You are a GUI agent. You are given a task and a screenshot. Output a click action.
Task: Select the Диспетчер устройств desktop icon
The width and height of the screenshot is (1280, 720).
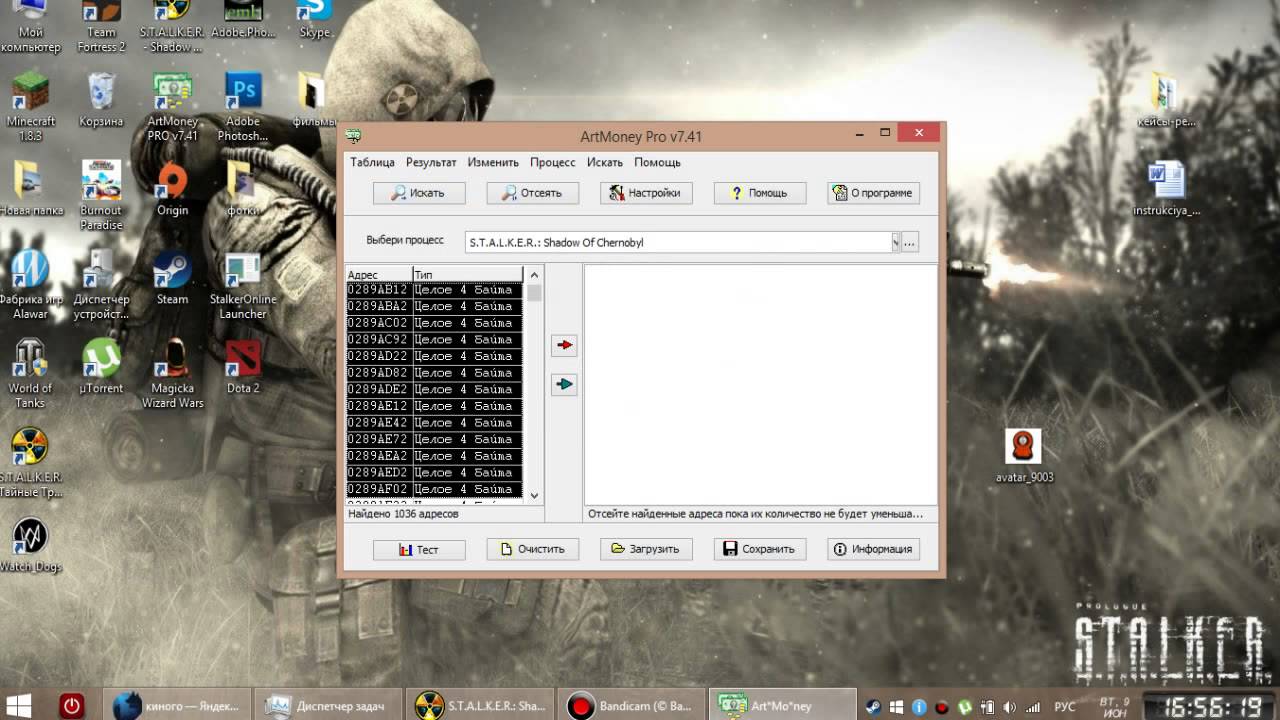coord(101,286)
